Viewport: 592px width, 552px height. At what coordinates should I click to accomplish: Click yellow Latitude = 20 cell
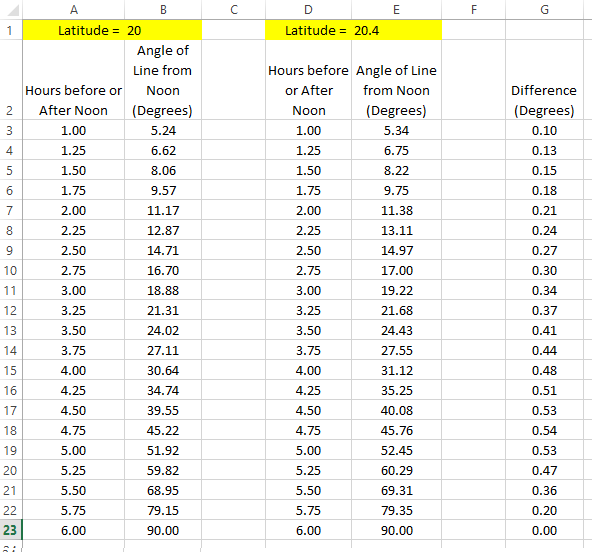112,30
